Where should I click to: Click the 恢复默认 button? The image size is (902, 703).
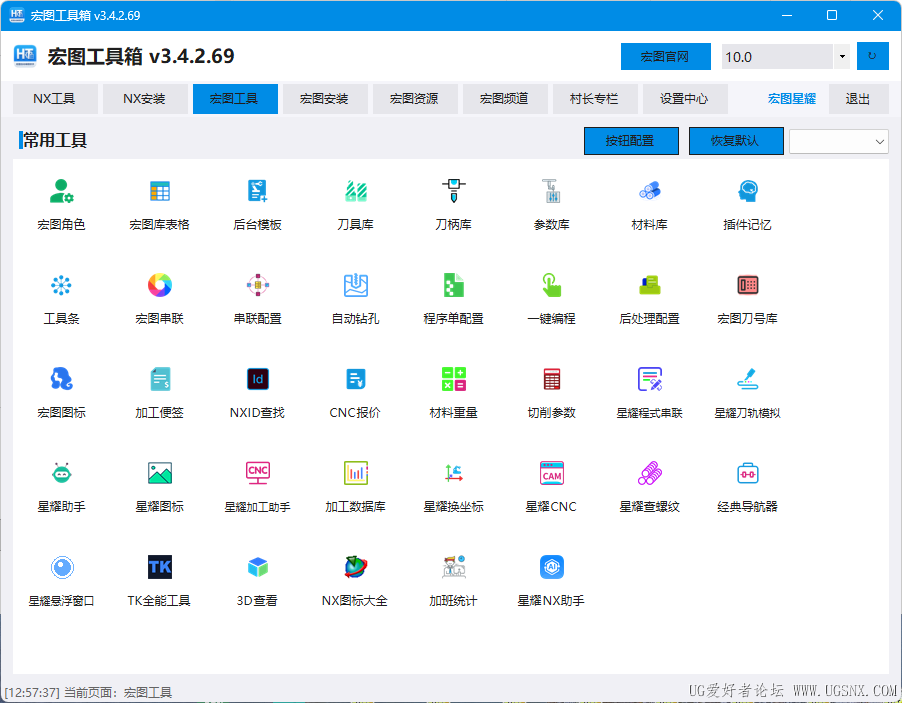736,141
